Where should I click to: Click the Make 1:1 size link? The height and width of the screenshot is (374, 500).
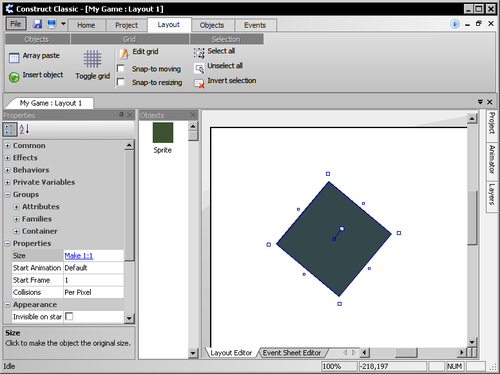tap(79, 256)
